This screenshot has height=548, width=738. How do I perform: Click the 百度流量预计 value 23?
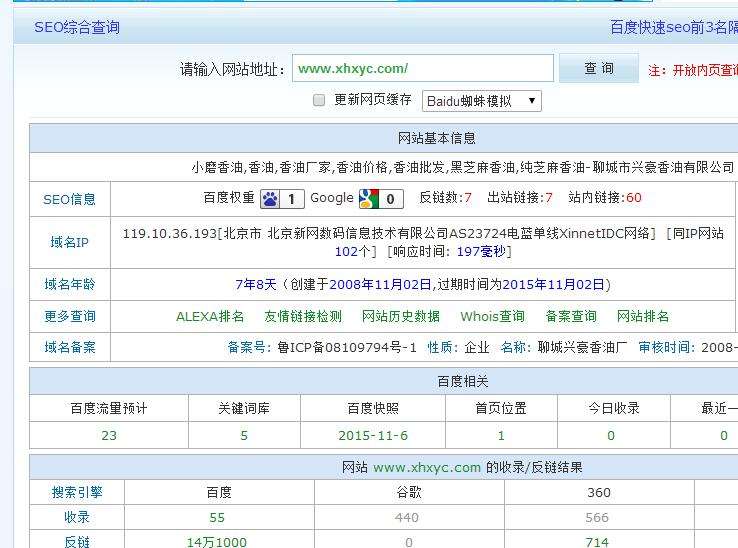point(109,435)
